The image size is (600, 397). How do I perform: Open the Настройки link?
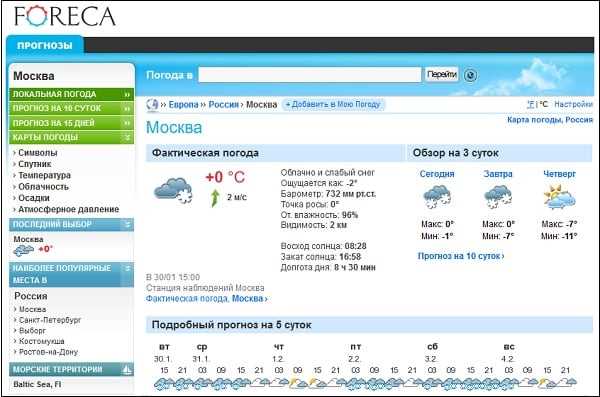point(573,104)
